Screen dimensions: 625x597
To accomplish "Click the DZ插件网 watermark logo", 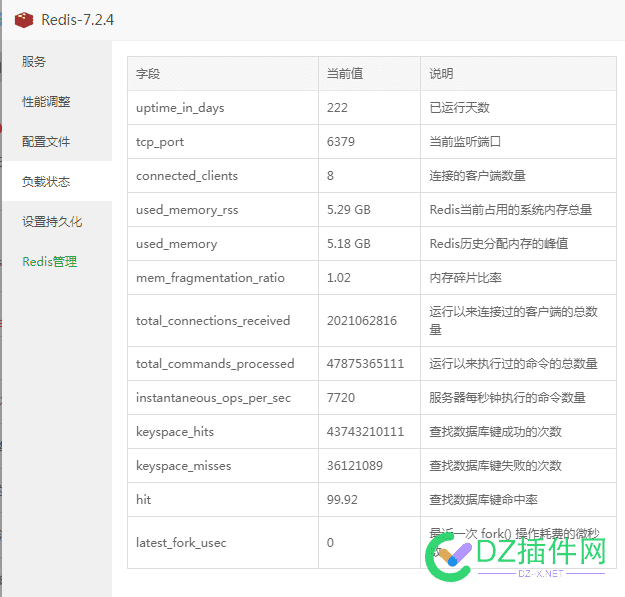I will [516, 557].
